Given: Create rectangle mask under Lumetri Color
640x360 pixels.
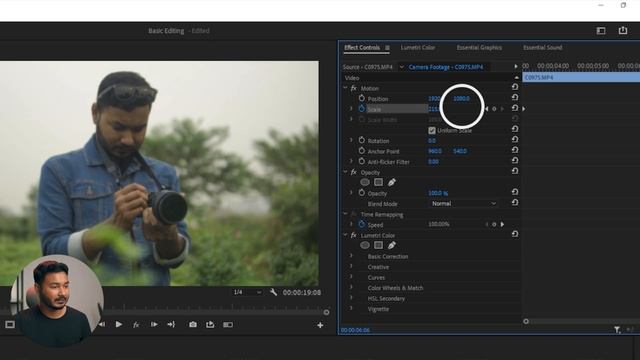Looking at the screenshot, I should [x=378, y=245].
